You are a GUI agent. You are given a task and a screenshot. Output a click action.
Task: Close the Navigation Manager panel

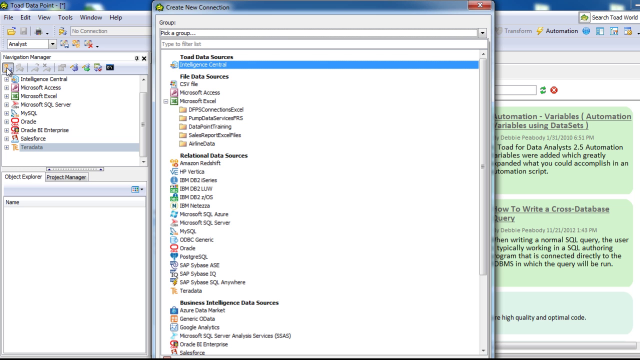click(144, 58)
